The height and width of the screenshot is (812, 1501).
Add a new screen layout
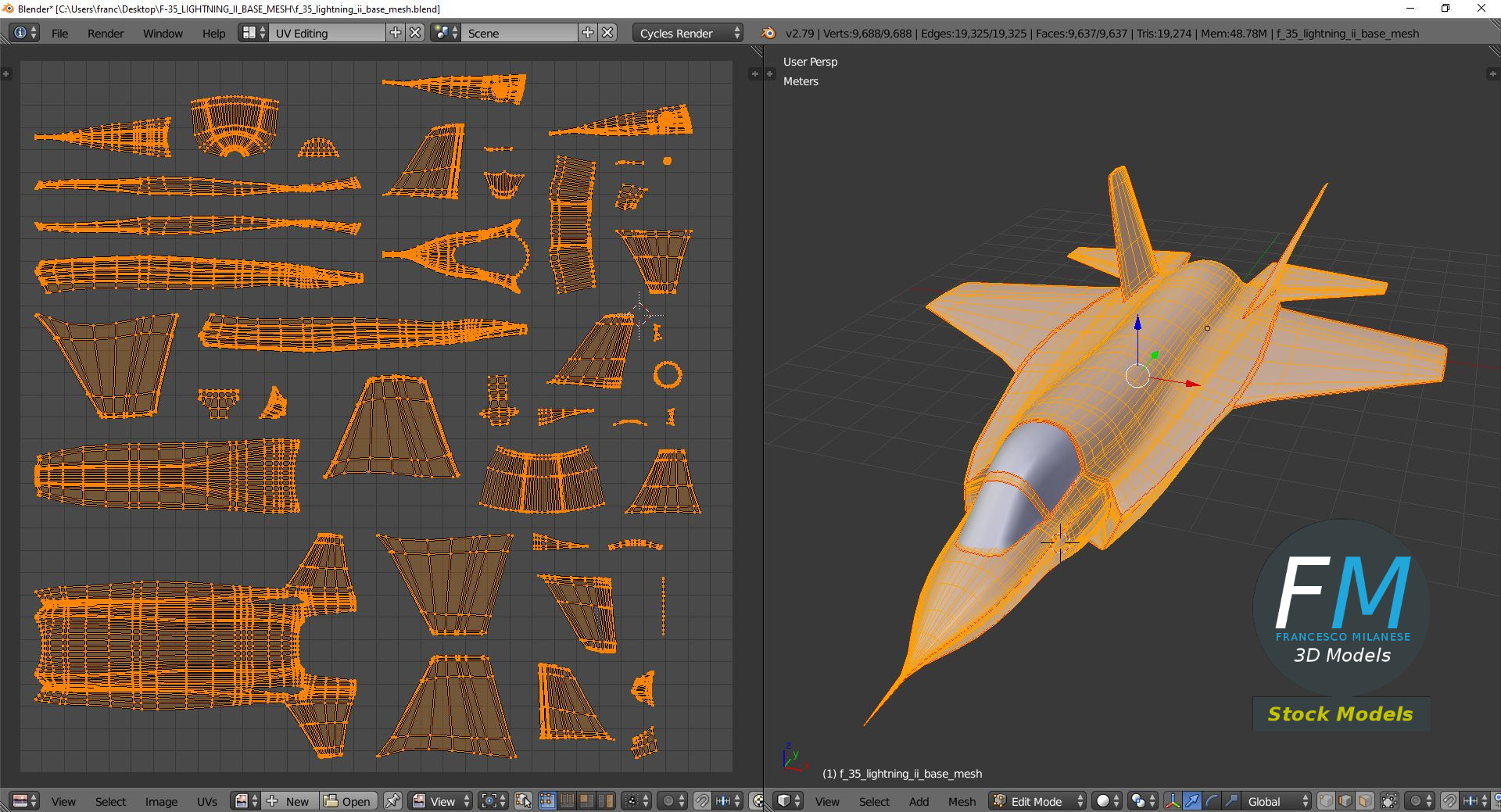click(396, 33)
